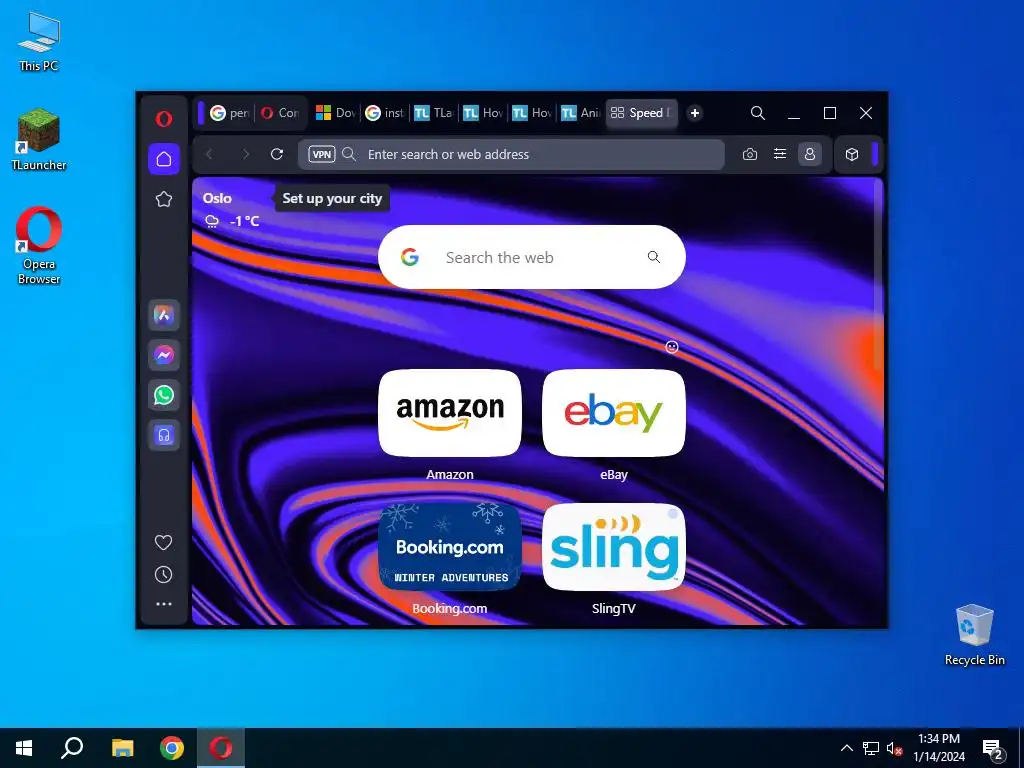Click the page vertical scrollbar
1024x768 pixels.
[879, 274]
